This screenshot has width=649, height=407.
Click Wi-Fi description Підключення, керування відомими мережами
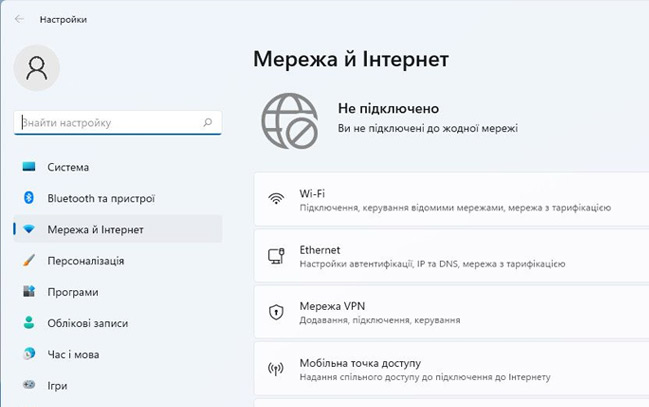click(x=455, y=207)
